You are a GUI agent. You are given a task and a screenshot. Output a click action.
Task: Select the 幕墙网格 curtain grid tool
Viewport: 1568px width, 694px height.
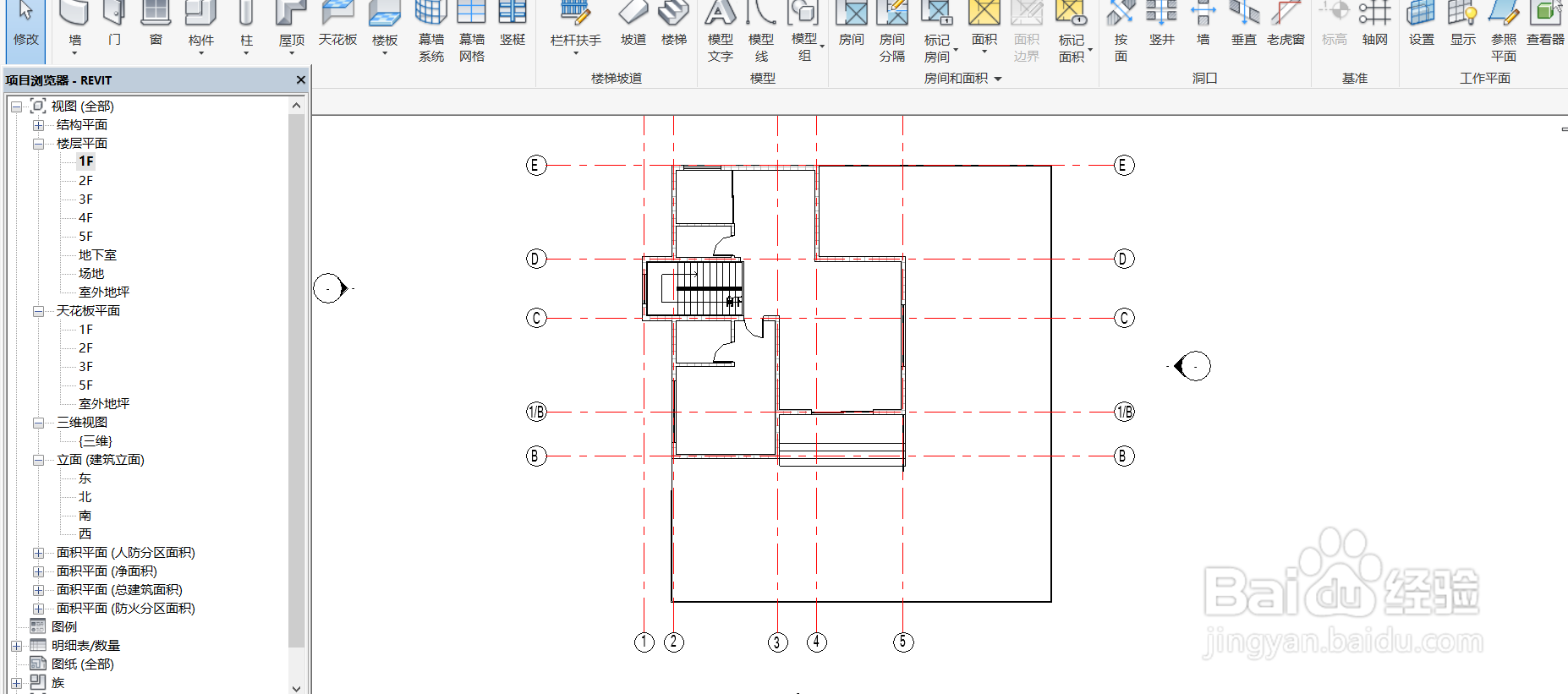[x=472, y=32]
